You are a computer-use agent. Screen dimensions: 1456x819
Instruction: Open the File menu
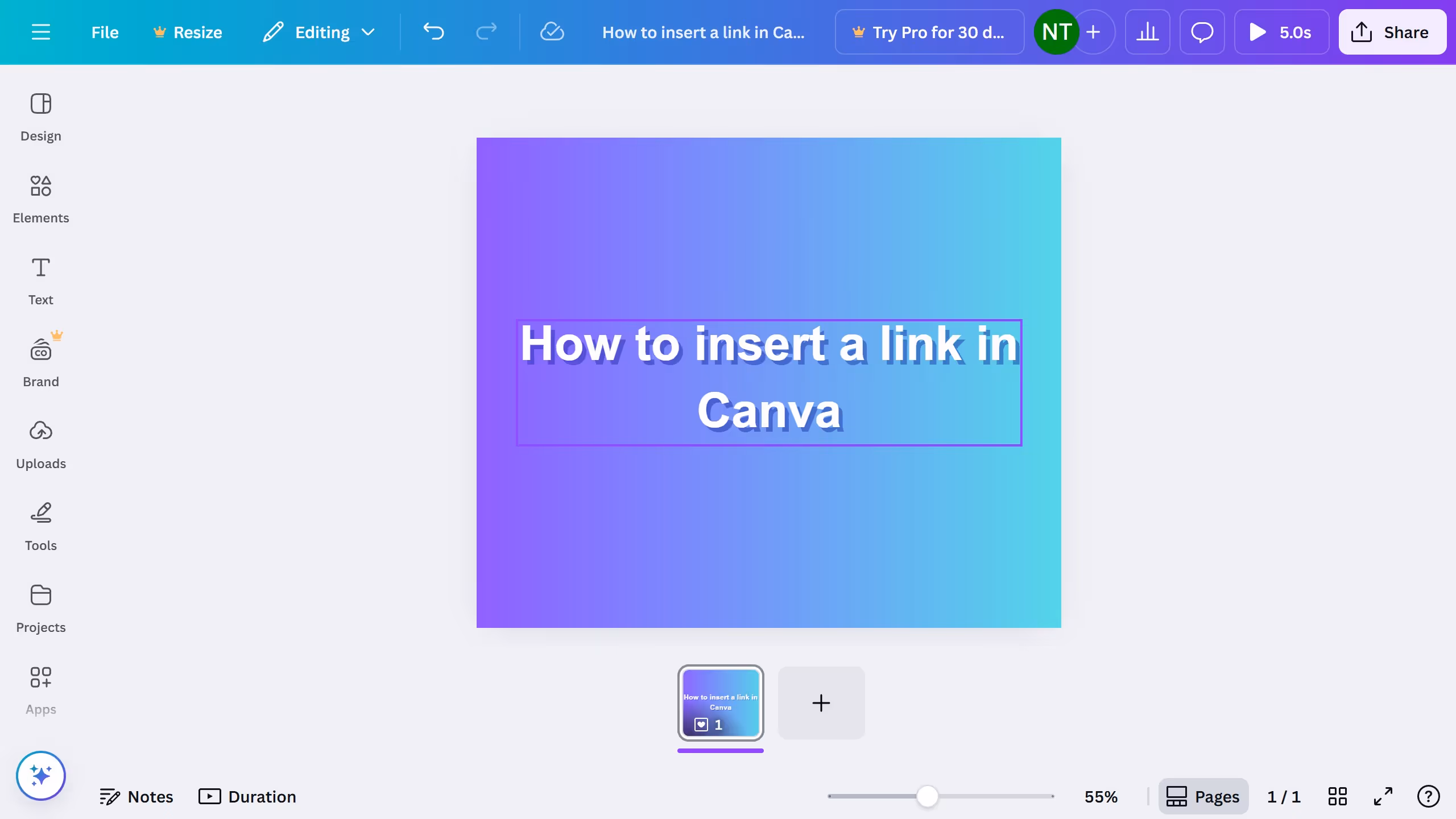point(105,32)
